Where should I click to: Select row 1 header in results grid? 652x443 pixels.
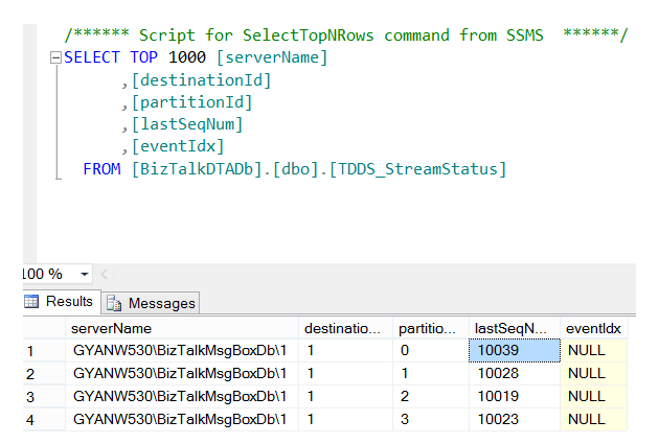(44, 351)
